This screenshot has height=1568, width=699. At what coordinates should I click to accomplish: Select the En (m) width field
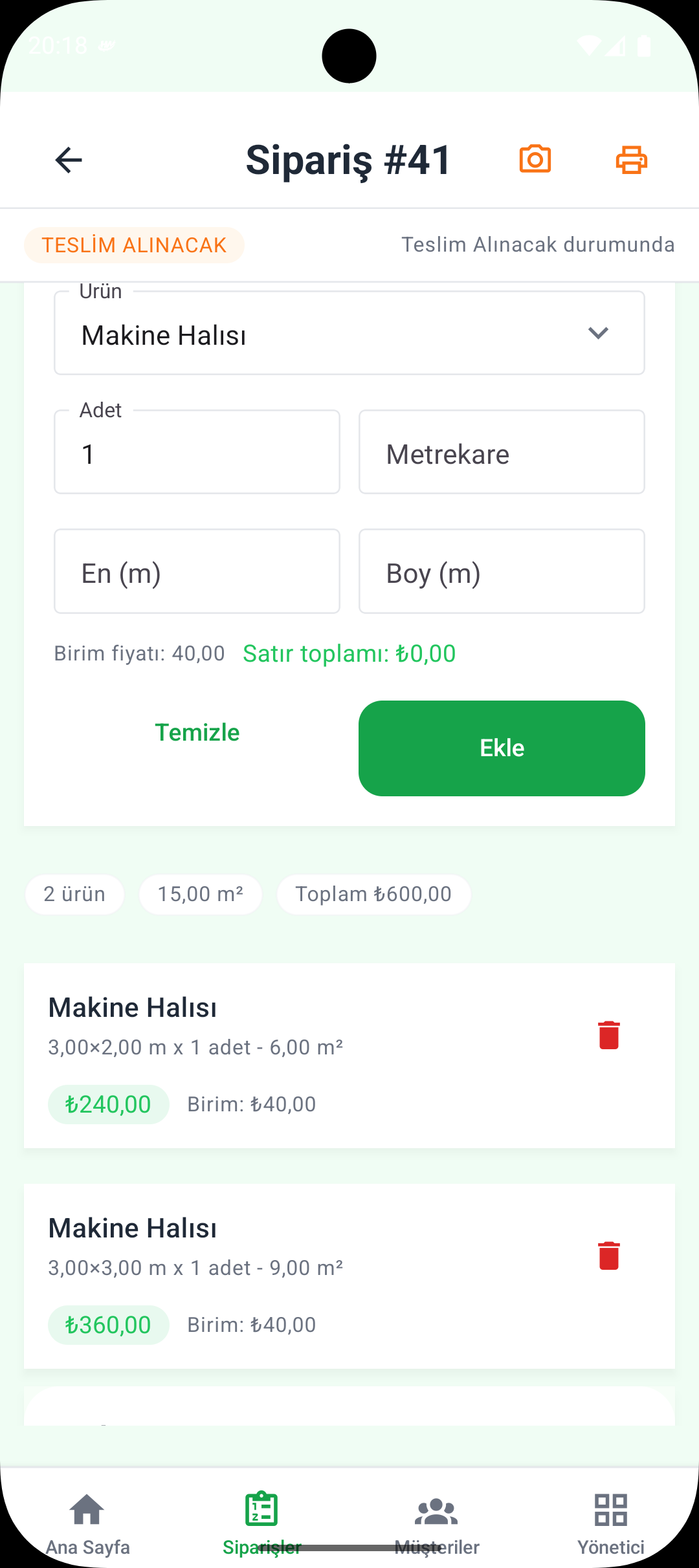click(197, 572)
